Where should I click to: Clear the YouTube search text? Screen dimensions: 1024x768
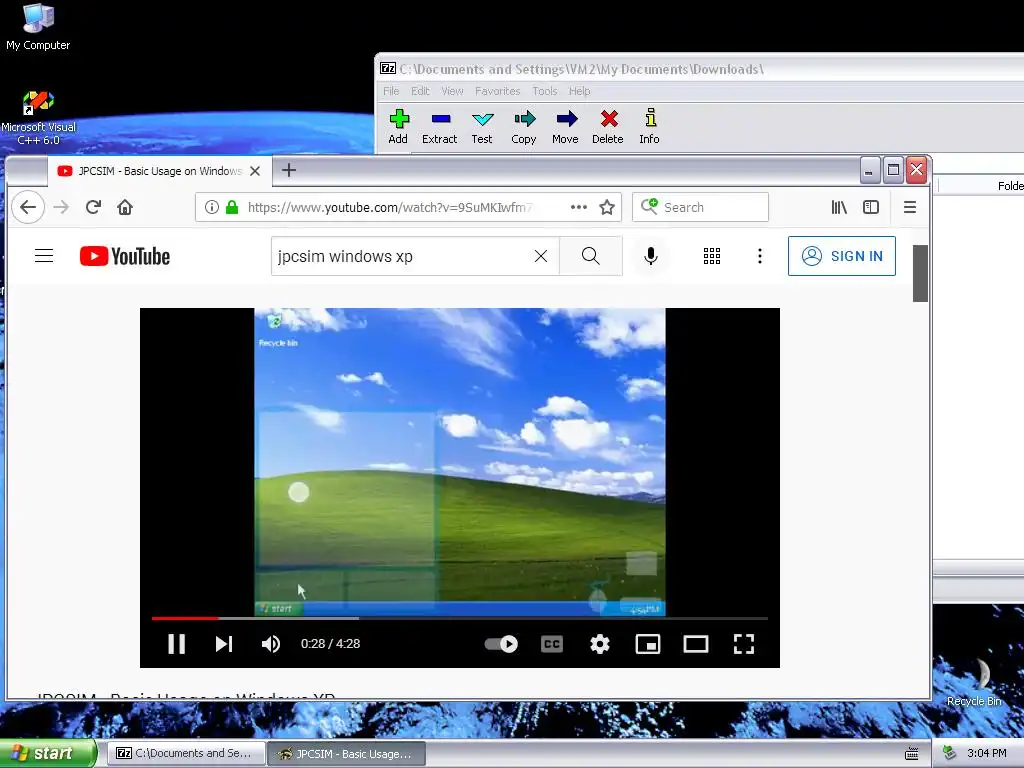click(541, 256)
